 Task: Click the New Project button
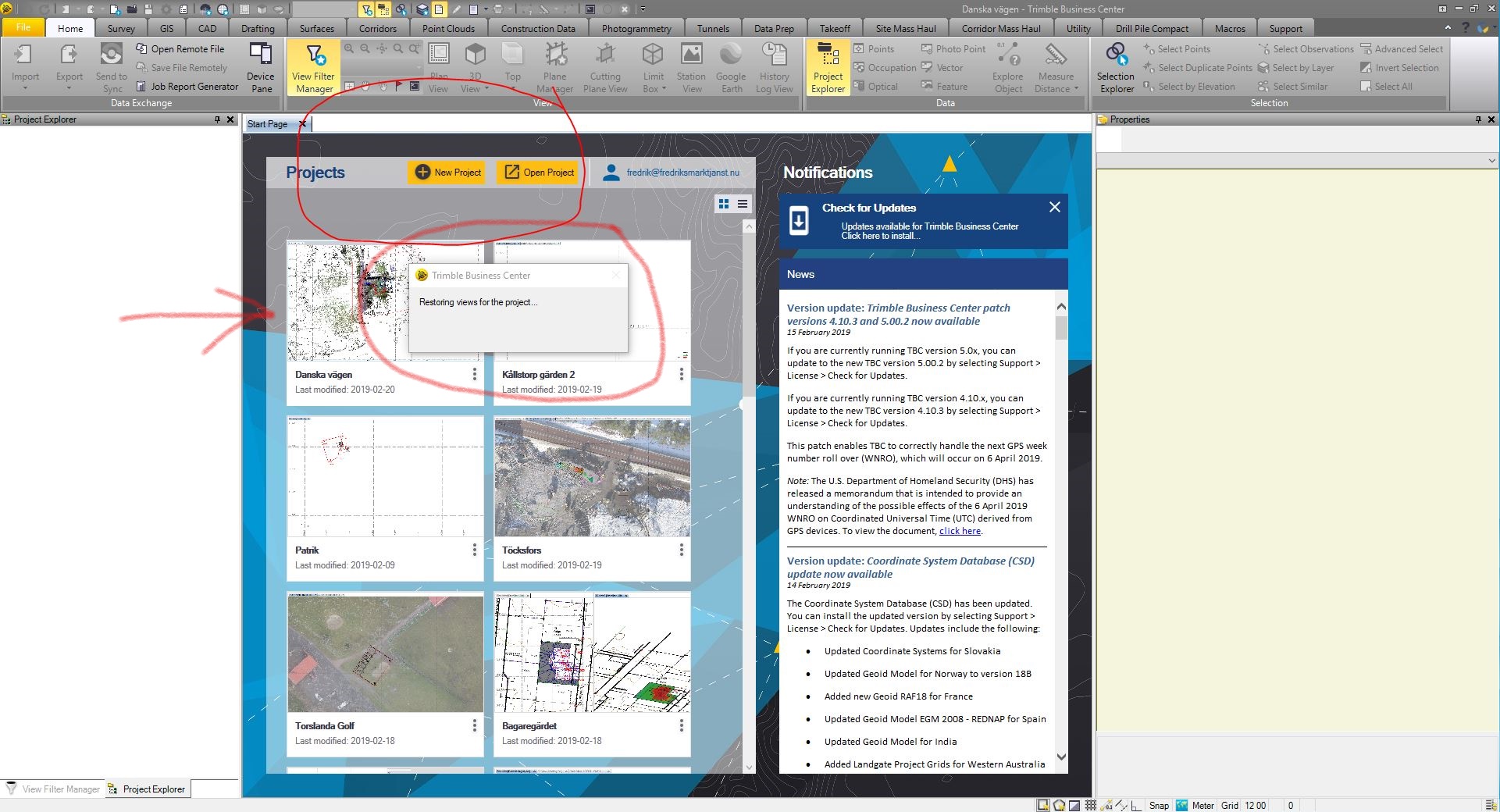click(x=447, y=173)
